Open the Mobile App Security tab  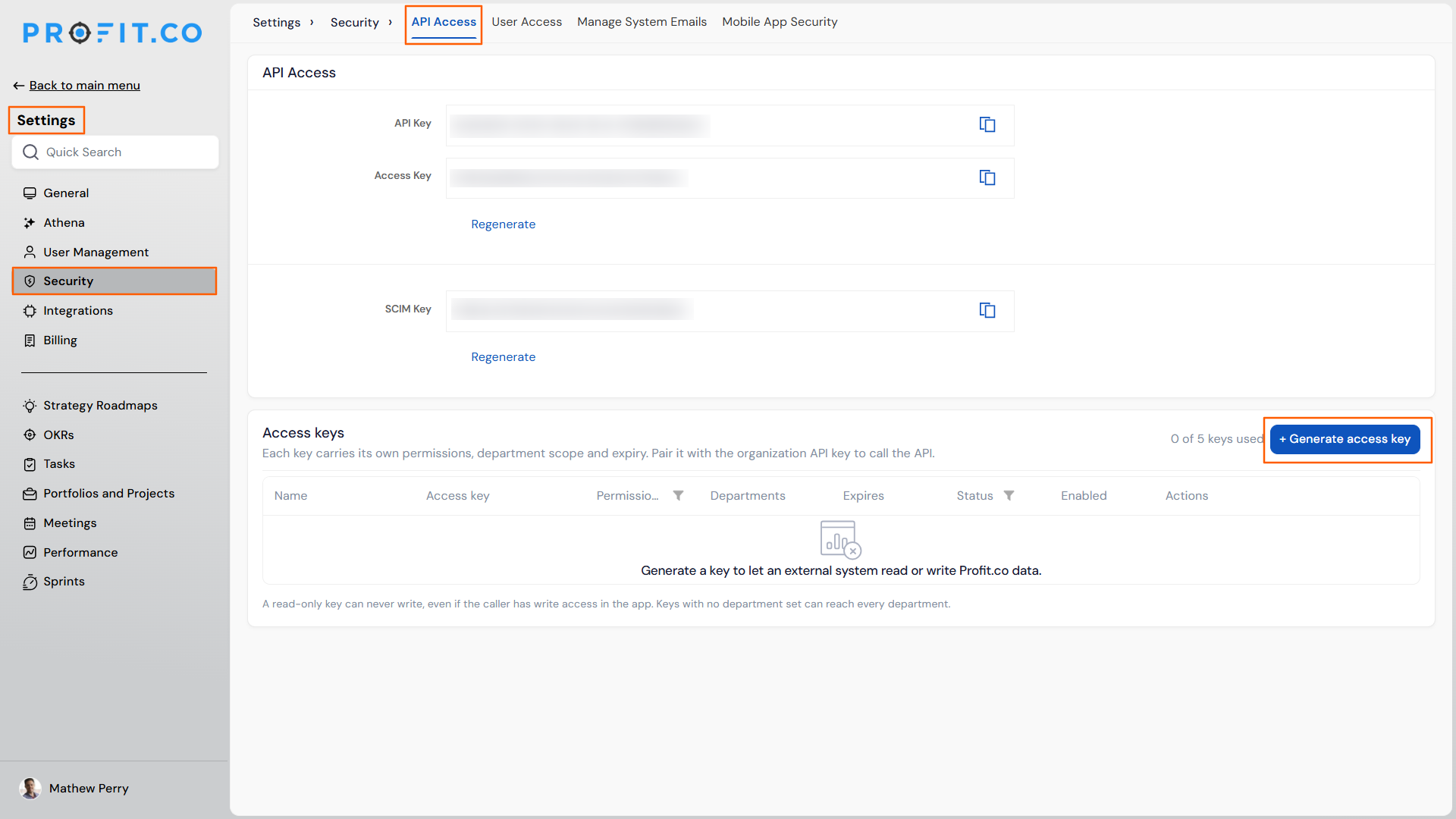tap(780, 22)
